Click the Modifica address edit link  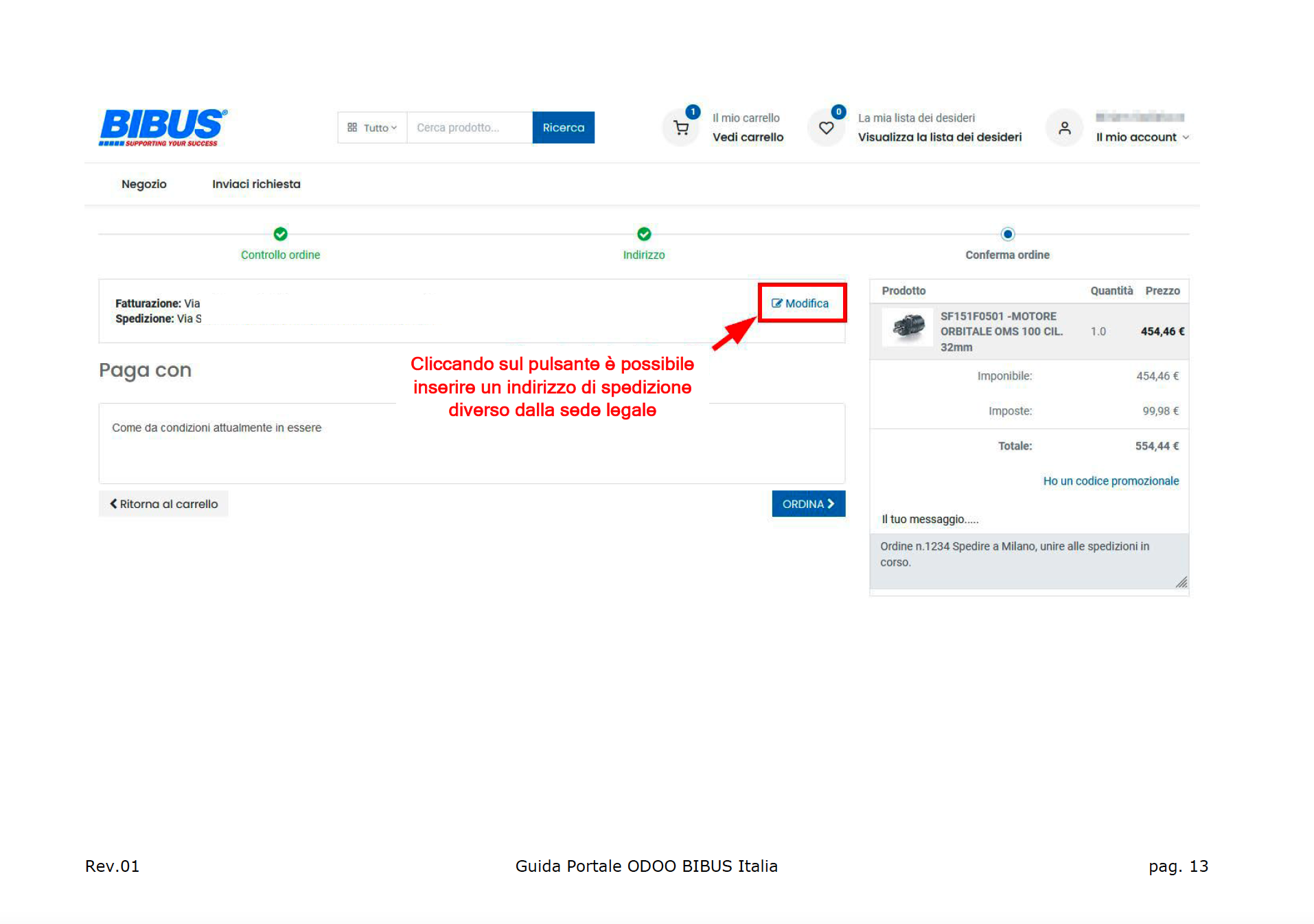800,303
